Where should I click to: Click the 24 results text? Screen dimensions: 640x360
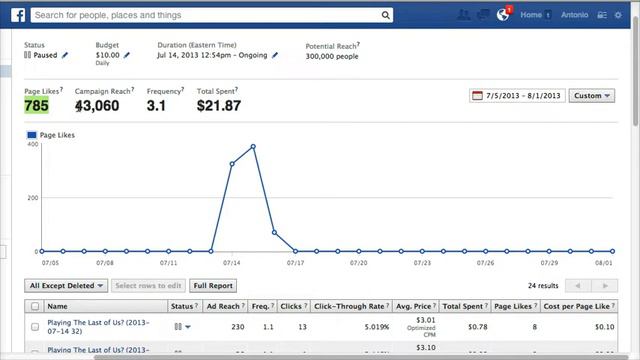[x=543, y=286]
